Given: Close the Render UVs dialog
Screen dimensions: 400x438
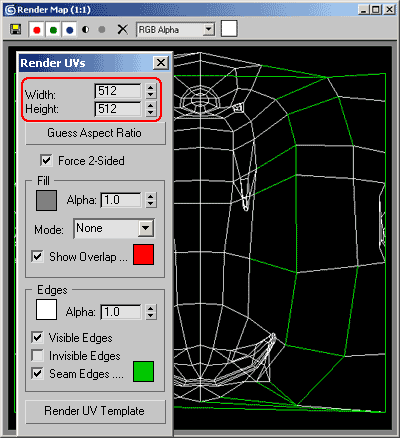Looking at the screenshot, I should tap(161, 63).
